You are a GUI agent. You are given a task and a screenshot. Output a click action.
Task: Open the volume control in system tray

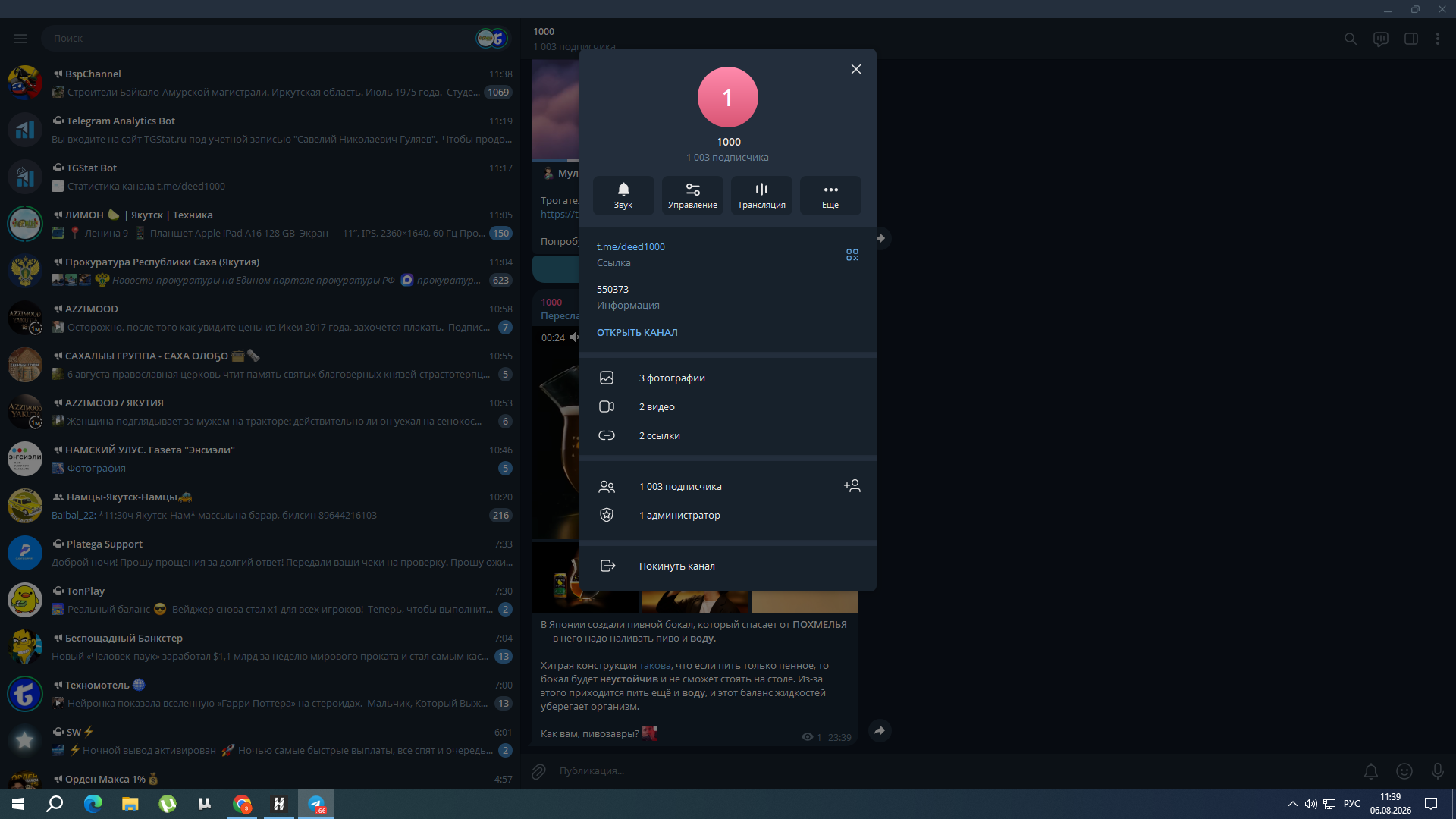click(1310, 804)
